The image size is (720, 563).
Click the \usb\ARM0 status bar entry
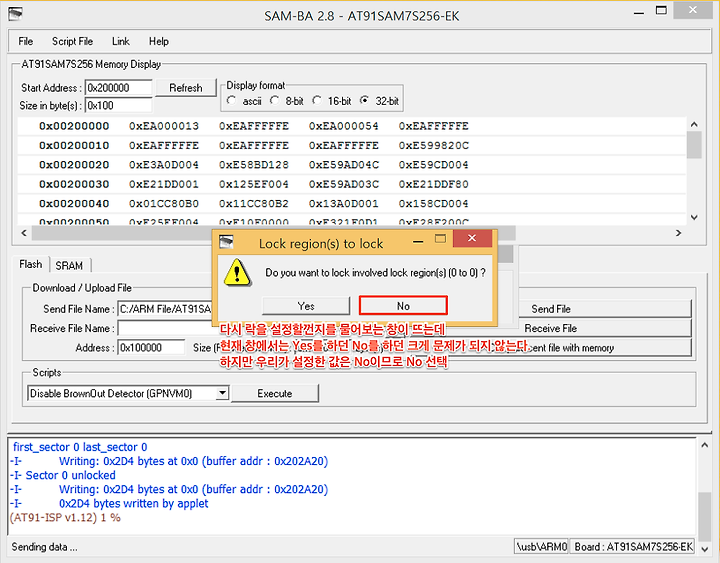(x=542, y=546)
